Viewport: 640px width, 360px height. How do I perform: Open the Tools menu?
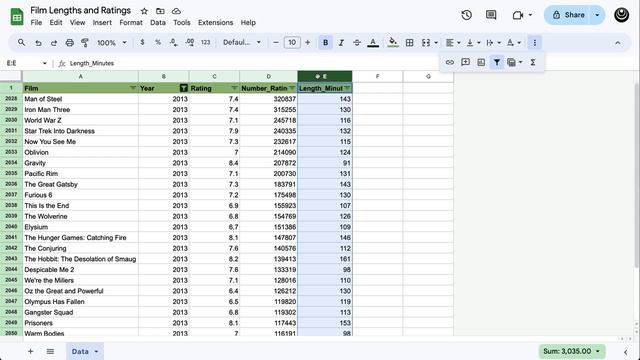(182, 22)
